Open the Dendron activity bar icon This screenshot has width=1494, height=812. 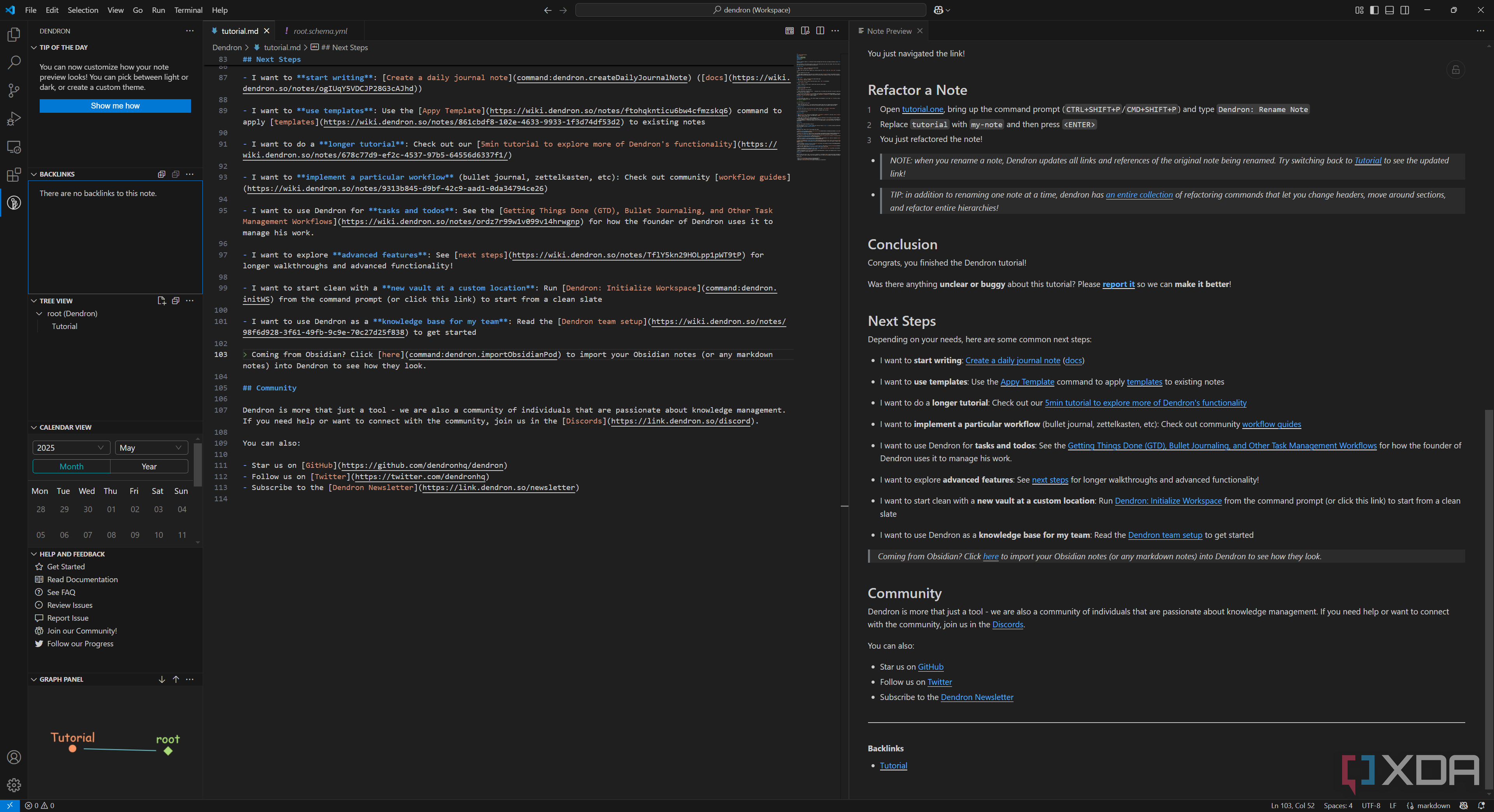[x=14, y=203]
